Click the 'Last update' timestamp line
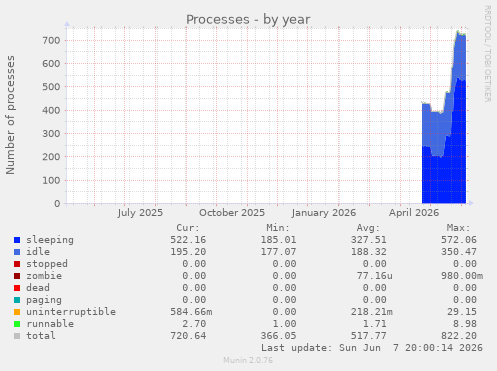The image size is (497, 371). (372, 348)
